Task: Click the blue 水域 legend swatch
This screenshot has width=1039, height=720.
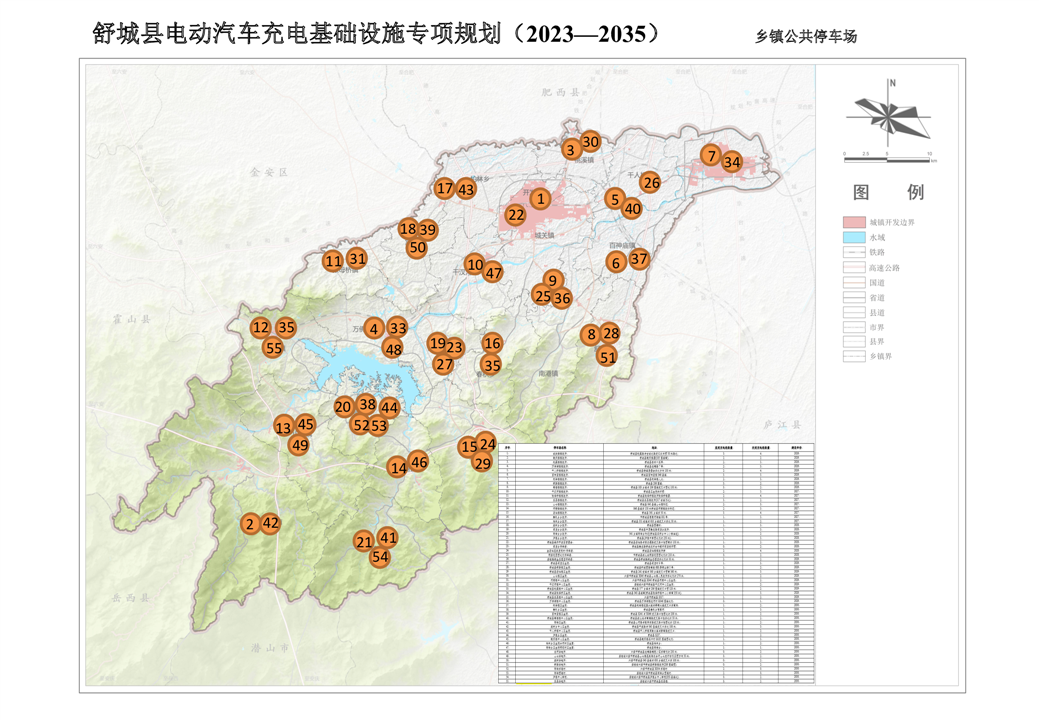Action: [x=854, y=237]
